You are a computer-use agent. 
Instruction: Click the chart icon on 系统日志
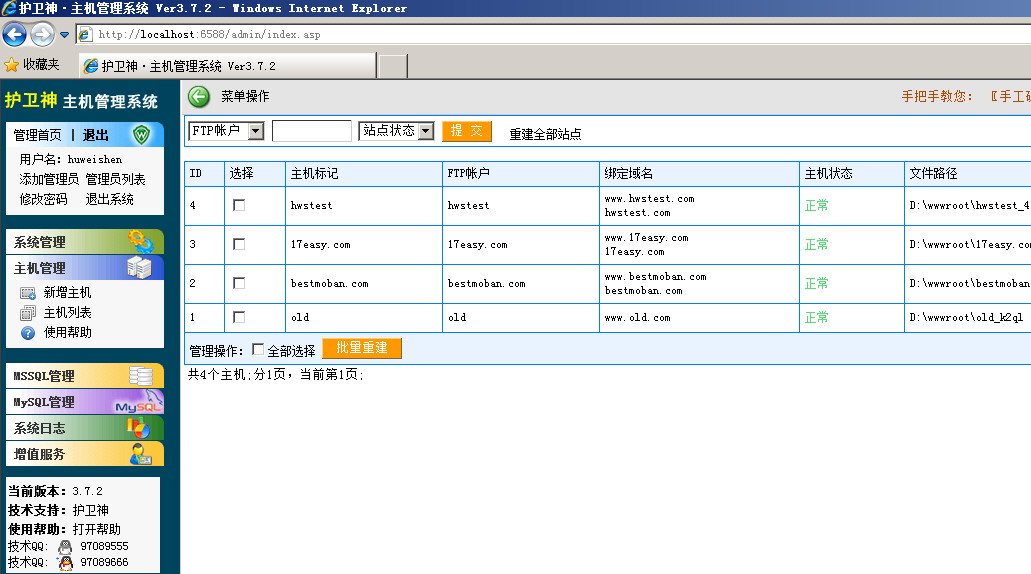138,428
